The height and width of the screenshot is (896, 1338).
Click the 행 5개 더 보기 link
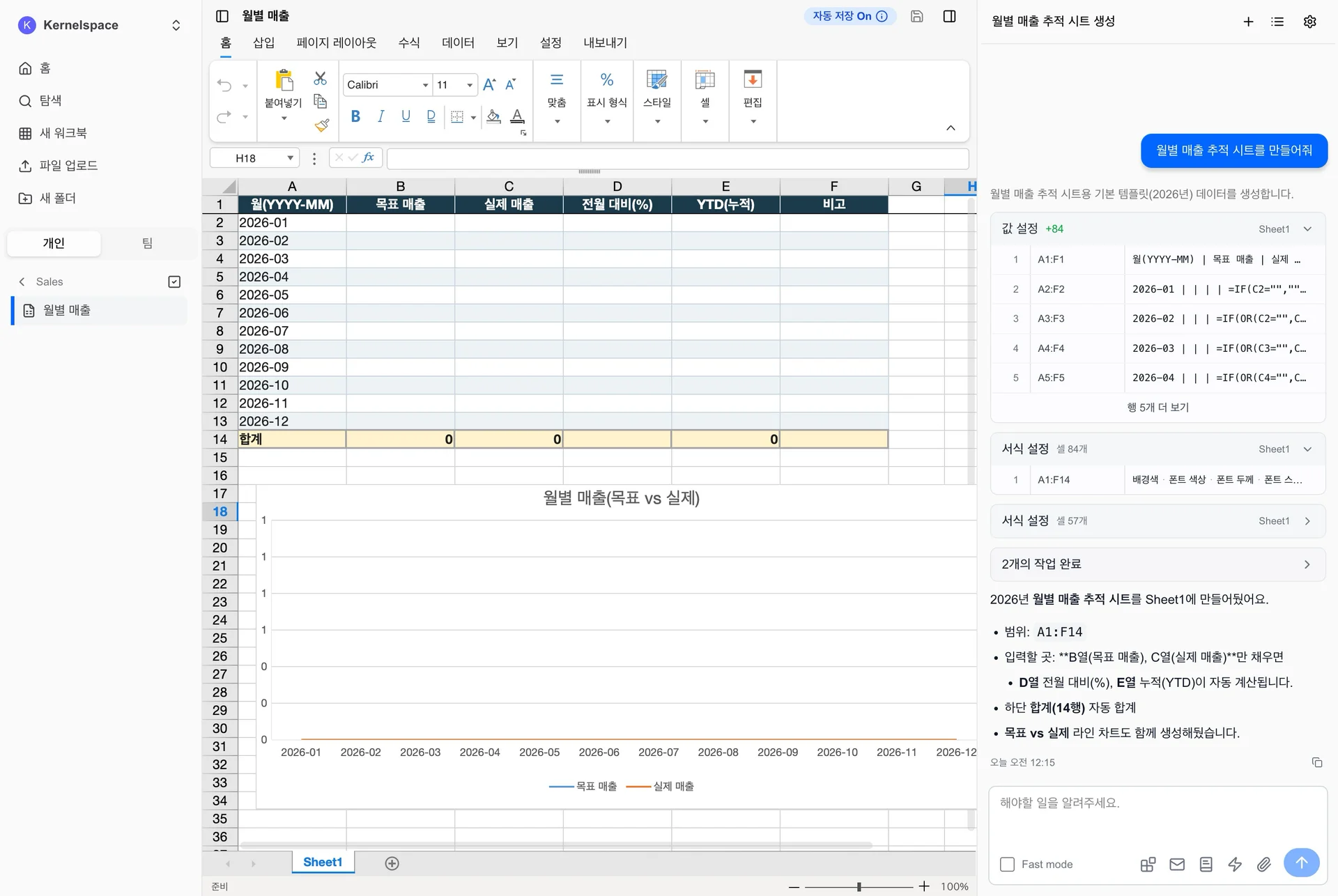pyautogui.click(x=1158, y=407)
